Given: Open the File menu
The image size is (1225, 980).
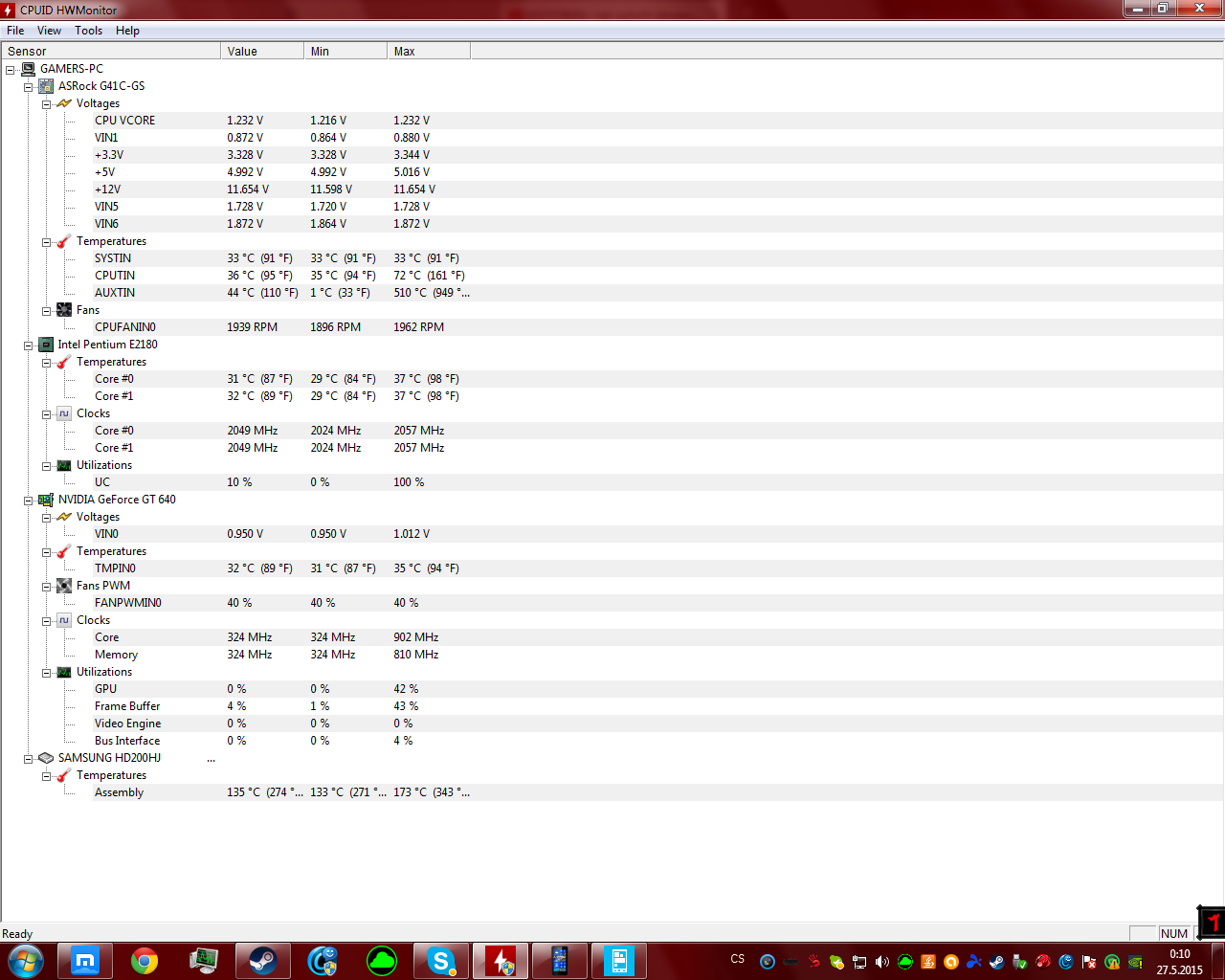Looking at the screenshot, I should click(15, 31).
